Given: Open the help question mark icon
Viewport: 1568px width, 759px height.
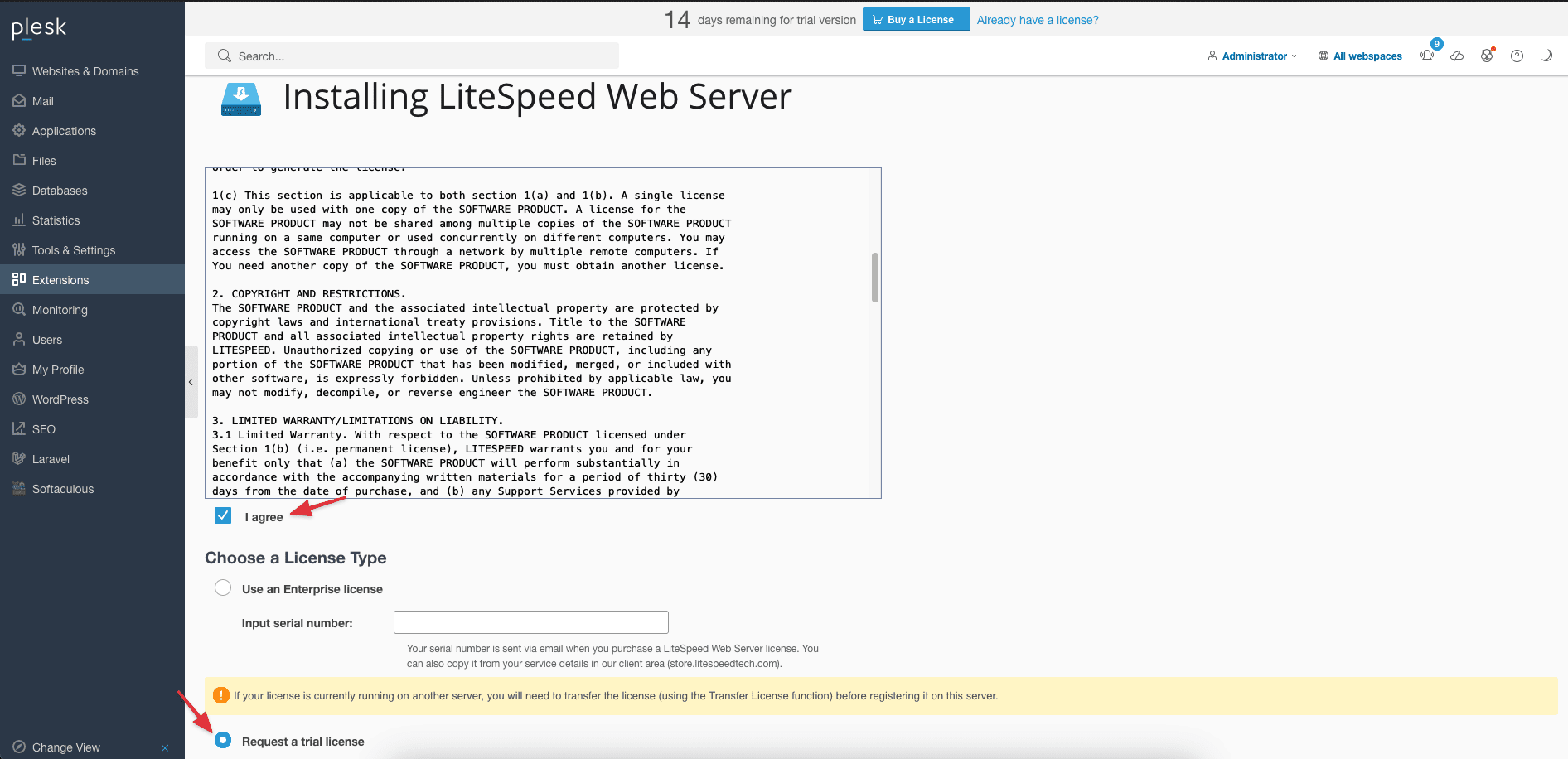Looking at the screenshot, I should (x=1517, y=56).
